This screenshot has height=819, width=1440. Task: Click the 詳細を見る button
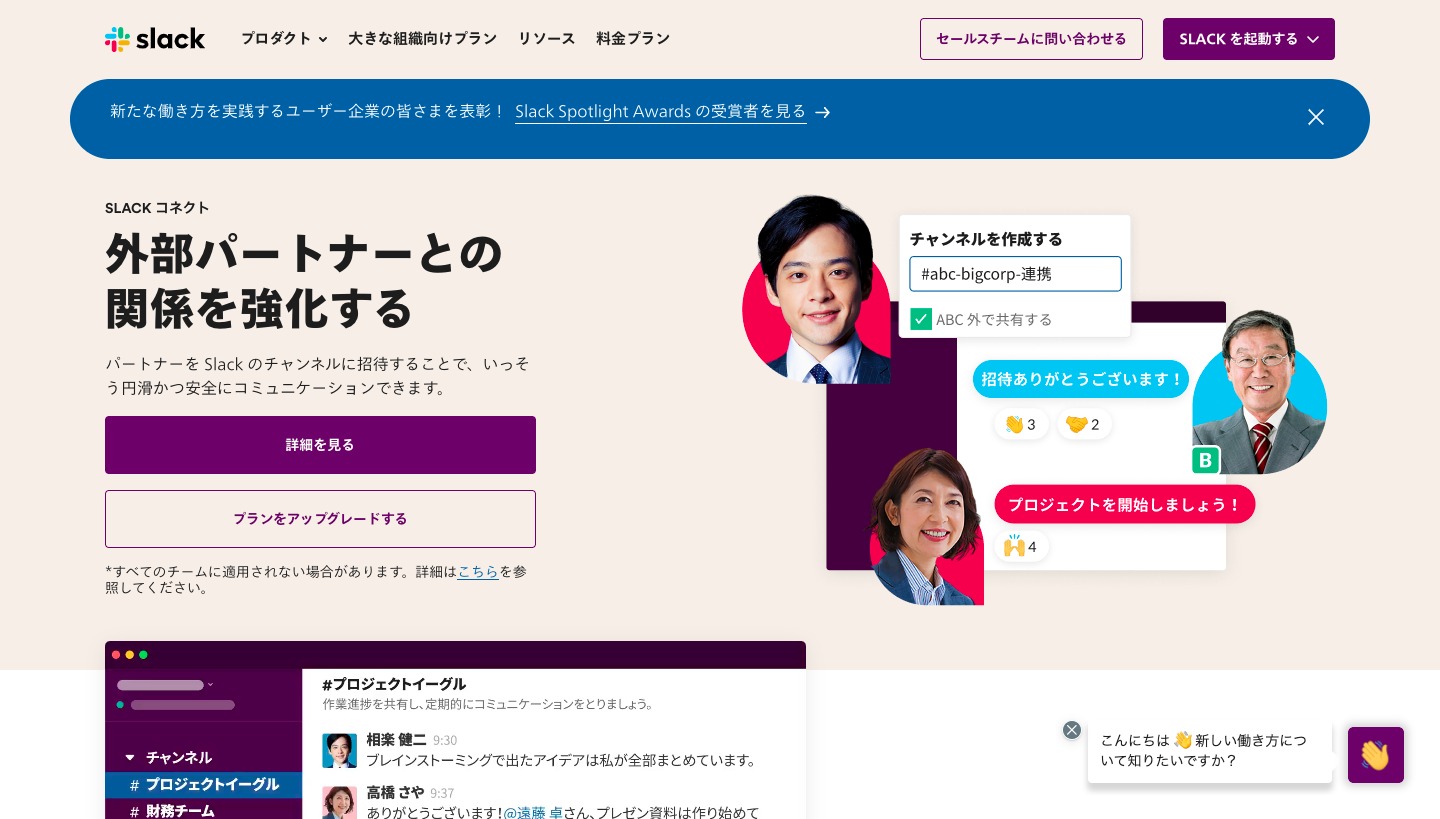click(320, 445)
